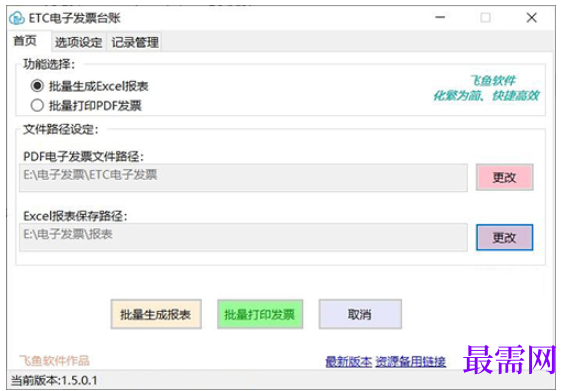Click the 取消 button
The image size is (575, 391).
[x=360, y=314]
